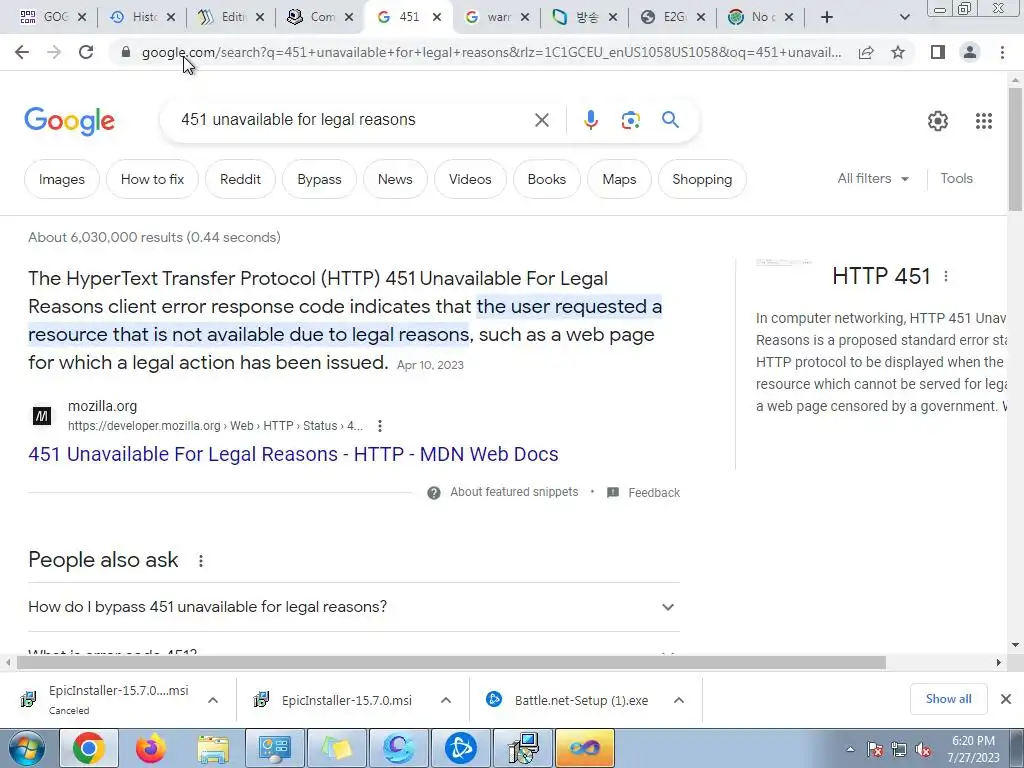Start voice search with microphone icon
1024x768 pixels.
pos(590,120)
